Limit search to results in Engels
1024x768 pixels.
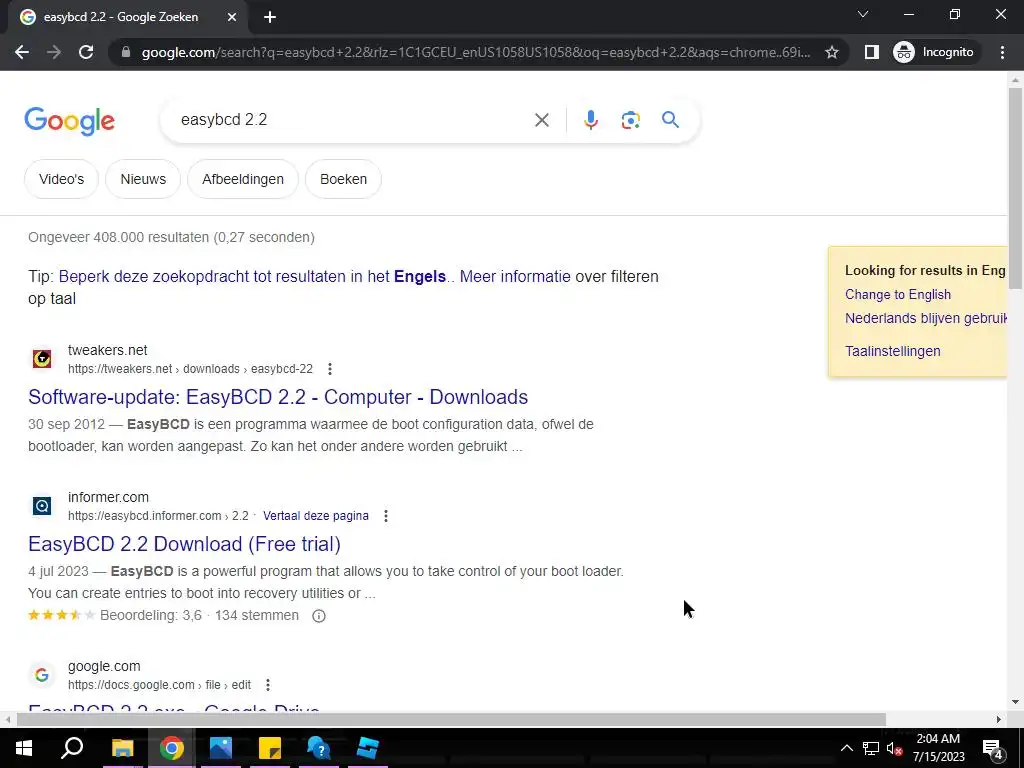252,276
